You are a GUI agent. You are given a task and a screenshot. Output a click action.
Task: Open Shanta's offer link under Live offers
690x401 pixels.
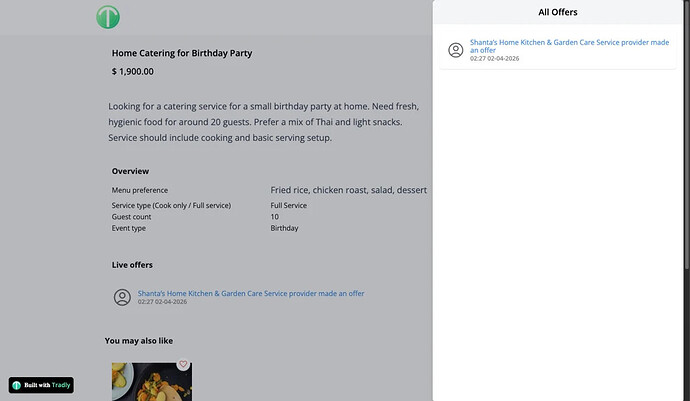[x=250, y=293]
